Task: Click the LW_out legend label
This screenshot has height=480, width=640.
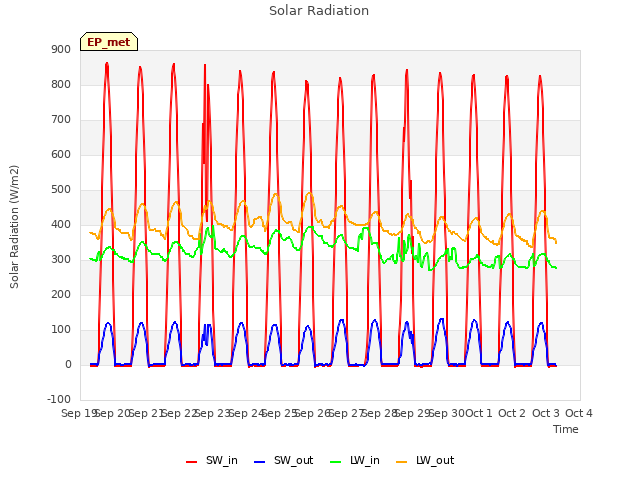Action: tap(435, 460)
